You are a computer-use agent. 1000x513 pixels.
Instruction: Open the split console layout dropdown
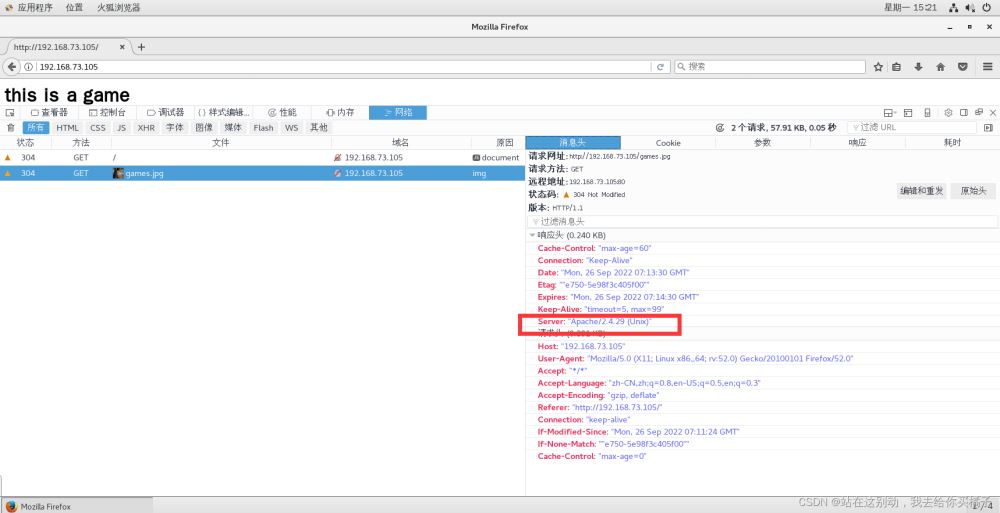pyautogui.click(x=890, y=113)
